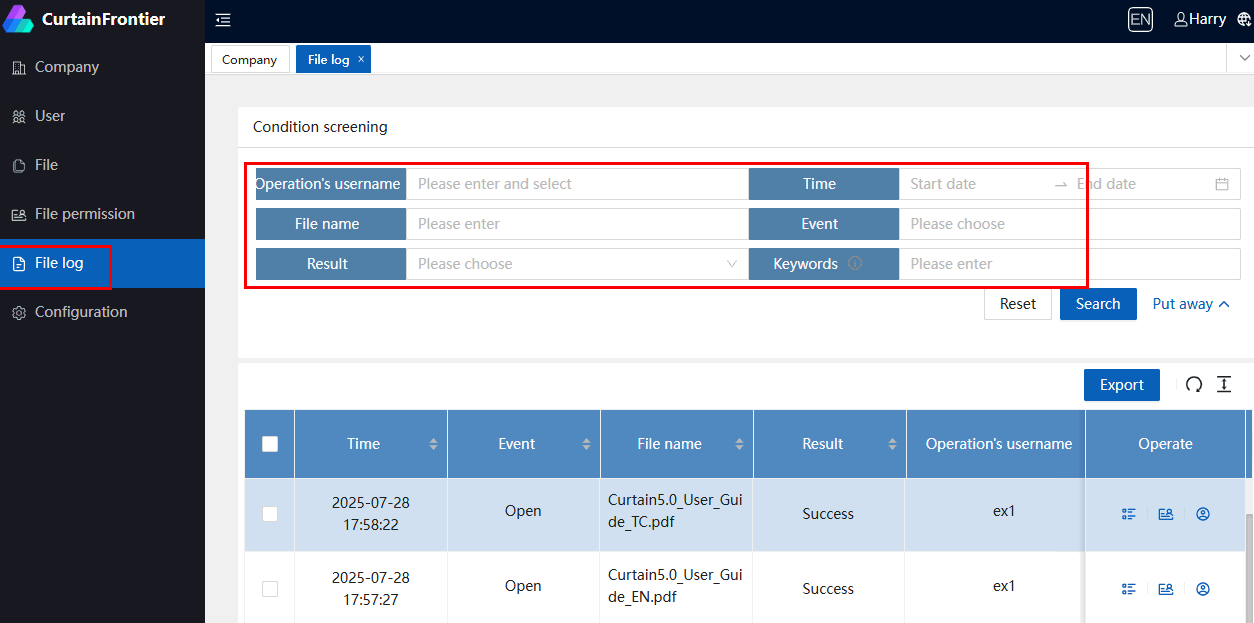Click the 2025-07-28 17:58:22 time cell
This screenshot has width=1254, height=623.
371,514
